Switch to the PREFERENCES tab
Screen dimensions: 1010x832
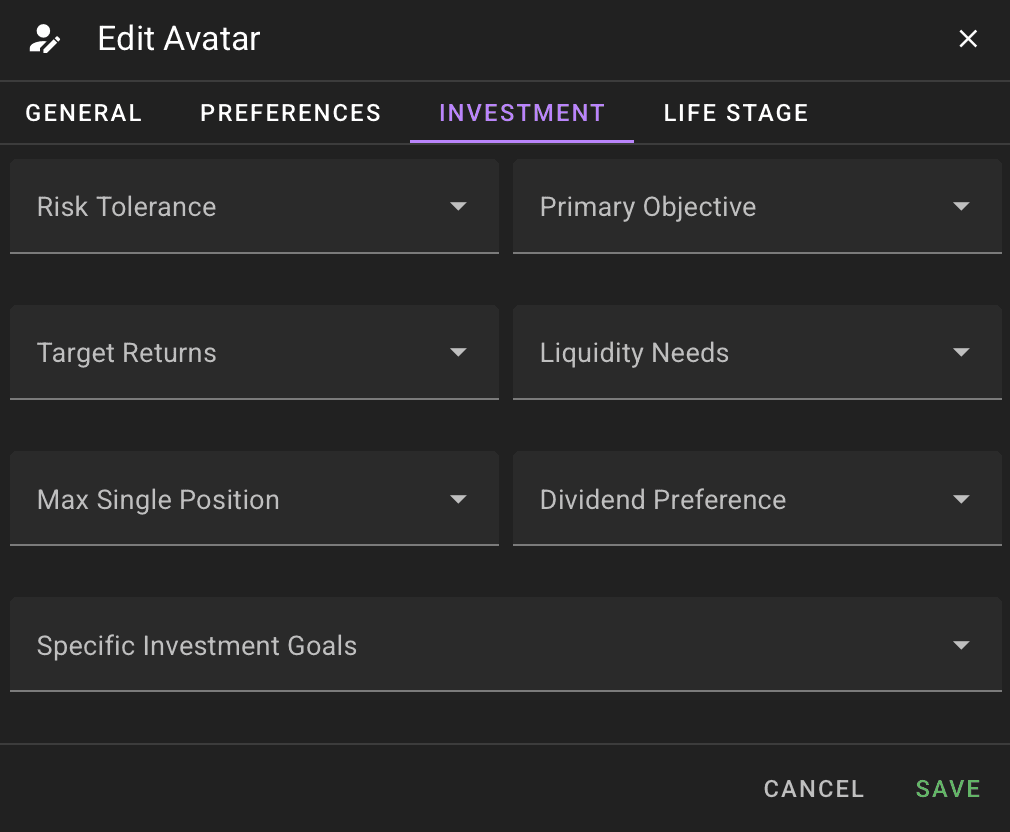(x=290, y=113)
